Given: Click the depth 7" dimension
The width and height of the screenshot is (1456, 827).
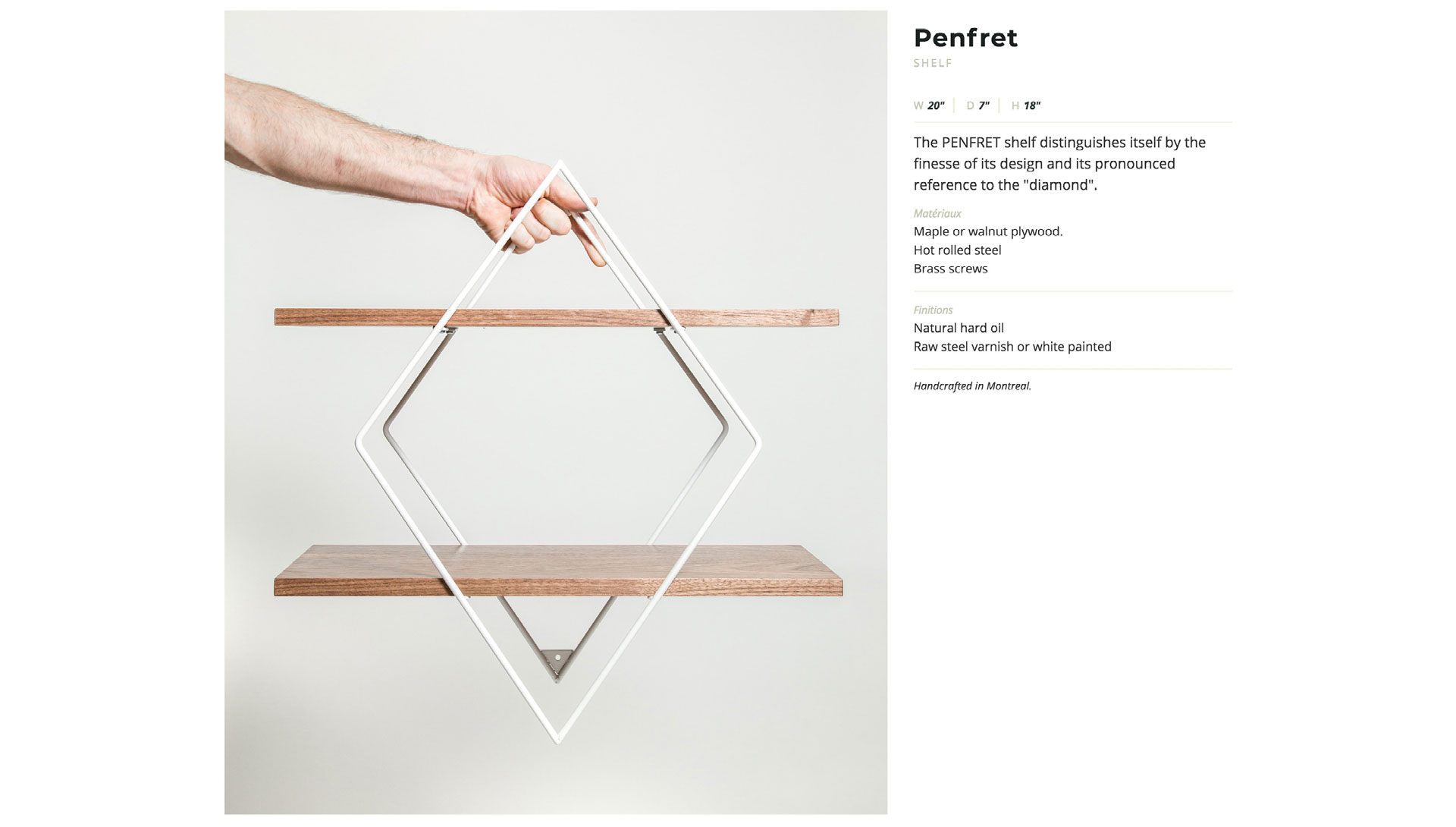Looking at the screenshot, I should point(977,105).
